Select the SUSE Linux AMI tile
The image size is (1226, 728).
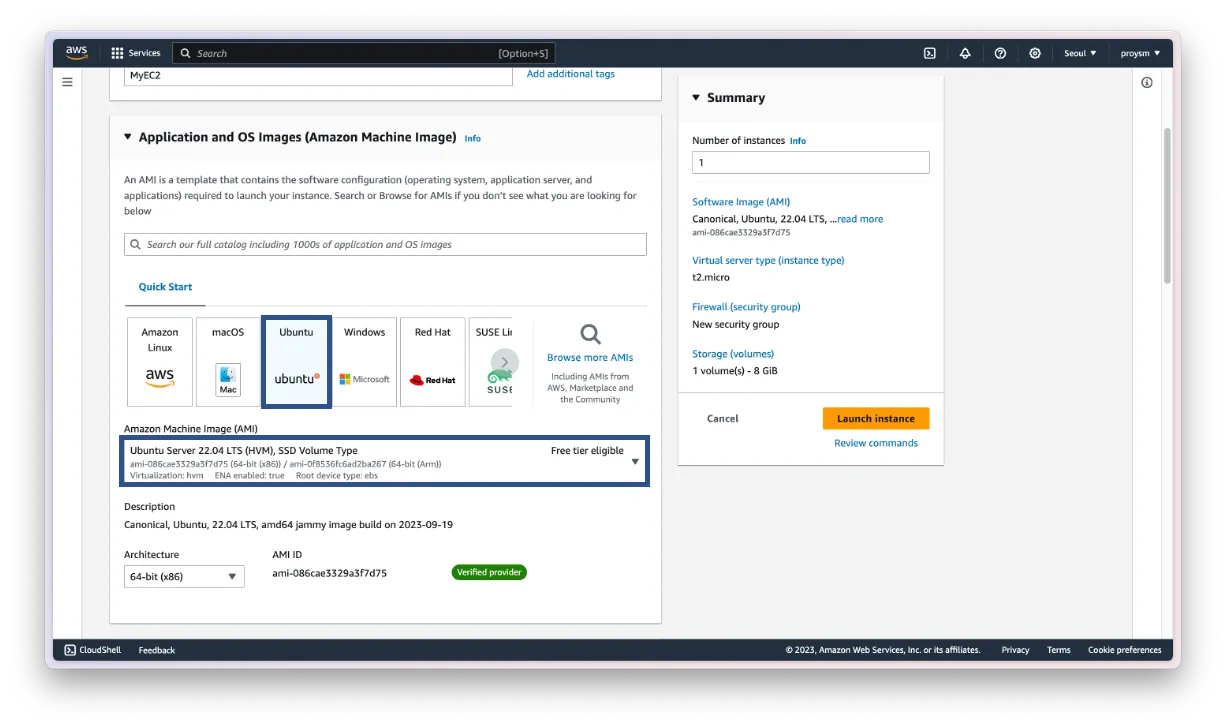(490, 362)
